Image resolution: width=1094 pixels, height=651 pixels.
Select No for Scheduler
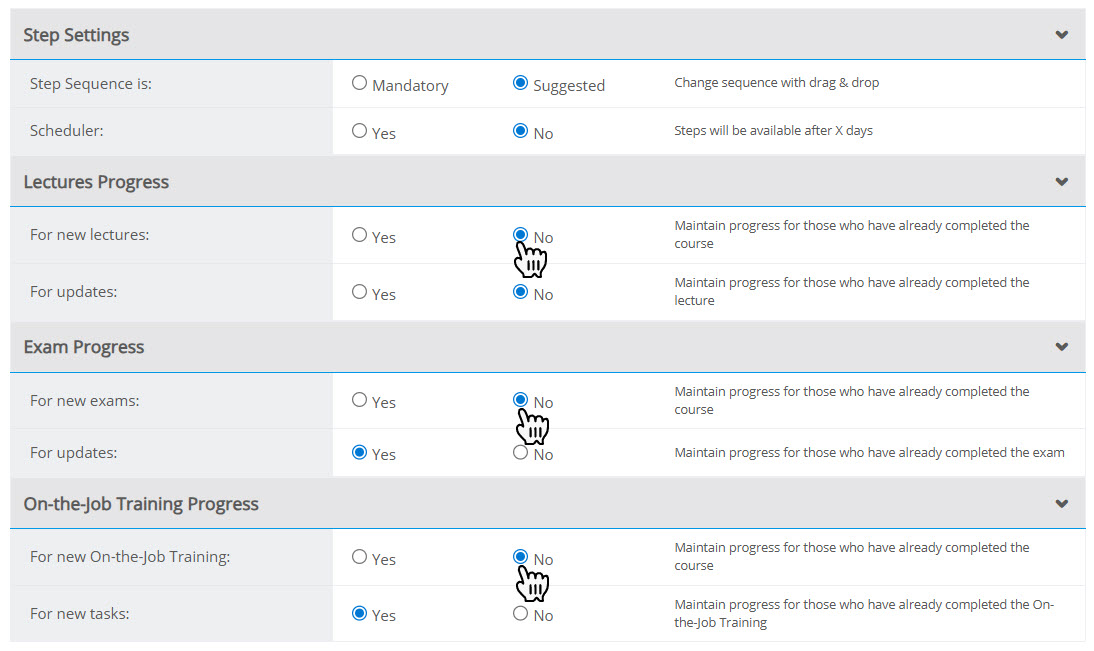519,130
